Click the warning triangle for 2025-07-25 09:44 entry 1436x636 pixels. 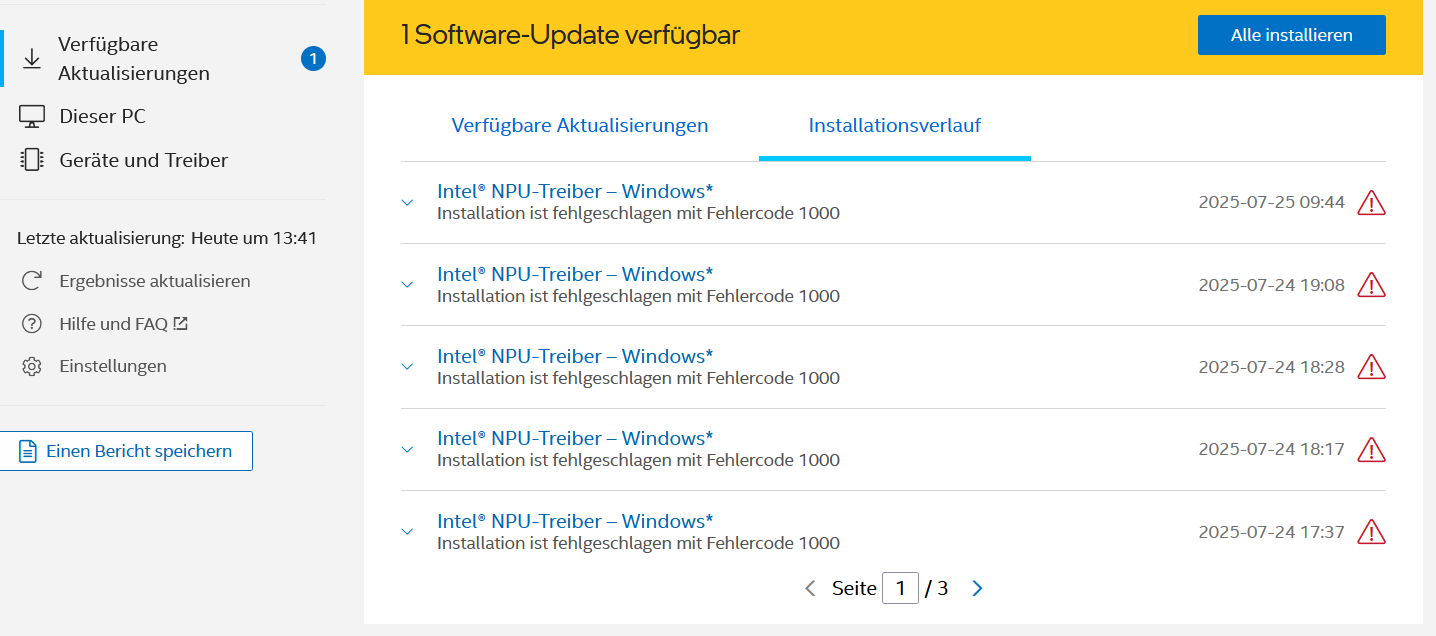click(1371, 203)
